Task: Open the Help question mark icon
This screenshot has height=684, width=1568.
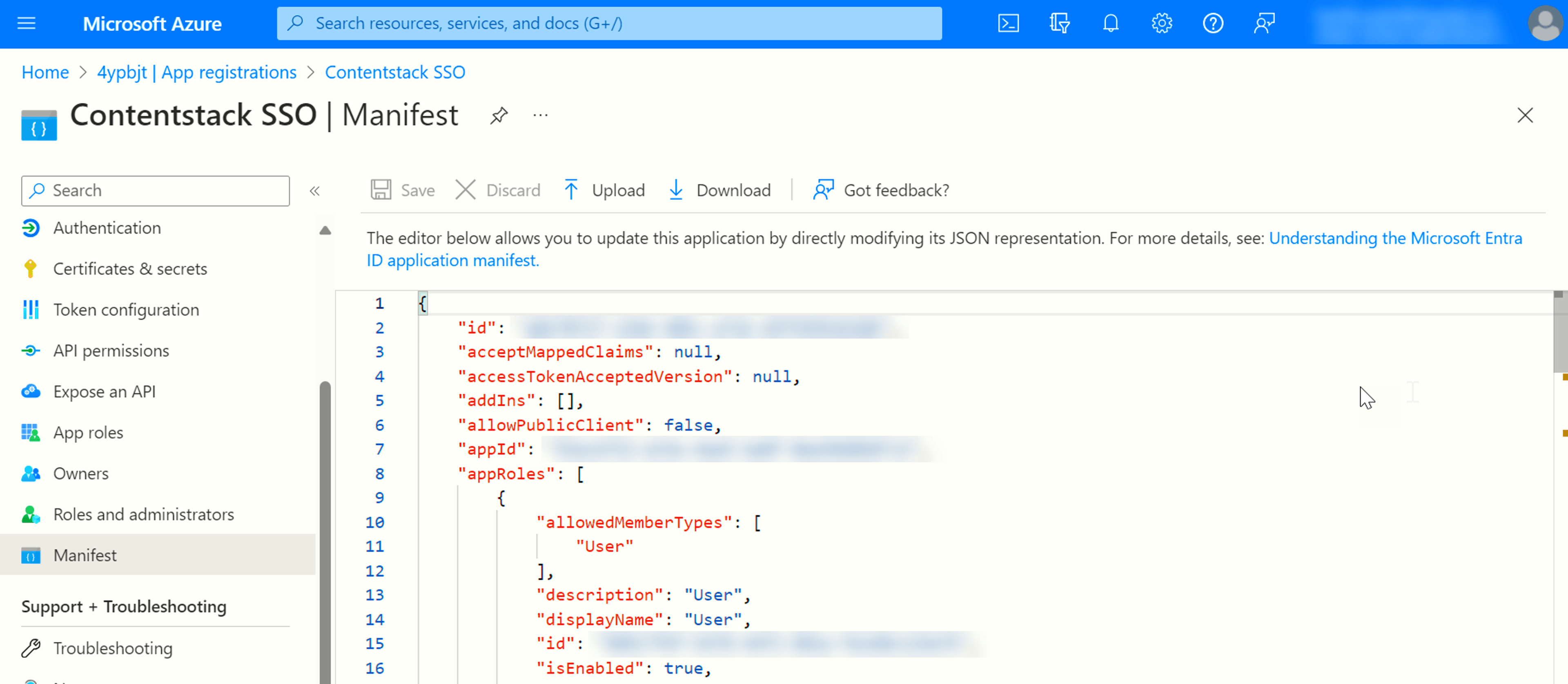Action: coord(1212,23)
